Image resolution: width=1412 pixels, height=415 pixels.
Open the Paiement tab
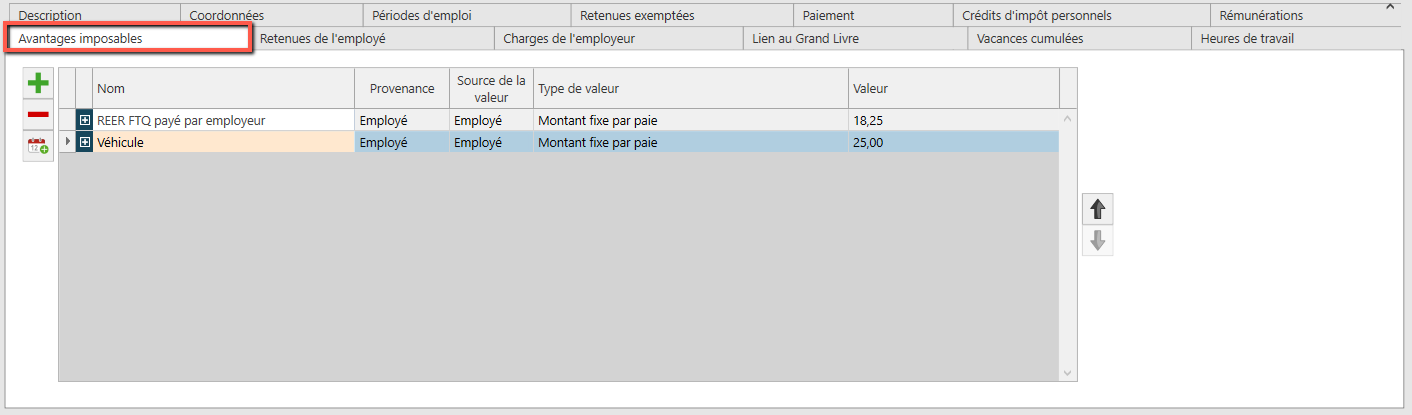point(873,15)
